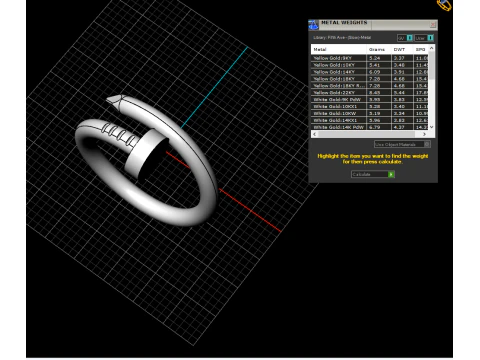This screenshot has width=480, height=360.
Task: Click the nail head disc on ring
Action: click(147, 153)
